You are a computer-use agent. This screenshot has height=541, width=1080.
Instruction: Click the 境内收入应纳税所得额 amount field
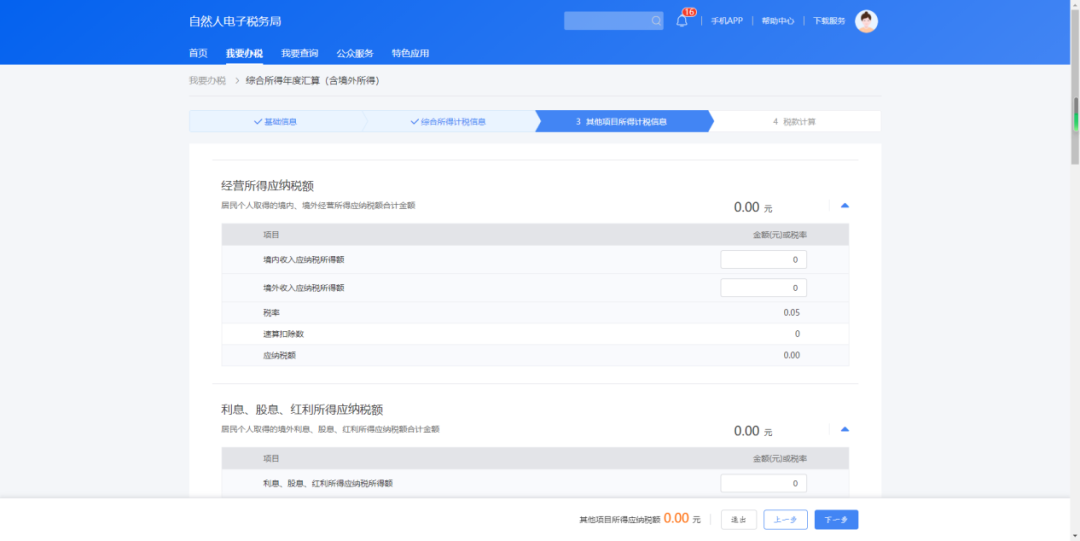tap(763, 260)
